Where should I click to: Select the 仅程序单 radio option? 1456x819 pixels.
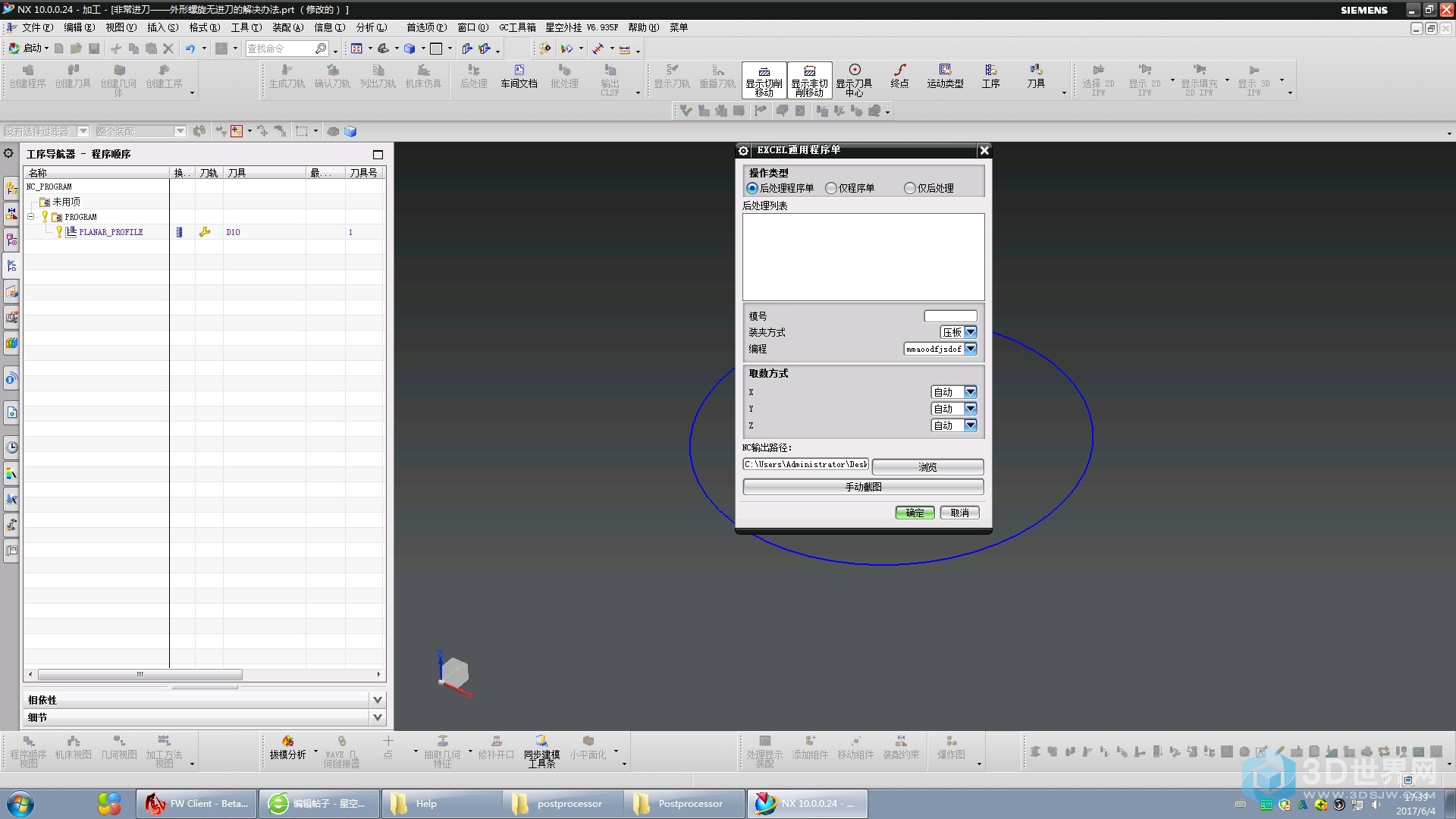(x=831, y=188)
